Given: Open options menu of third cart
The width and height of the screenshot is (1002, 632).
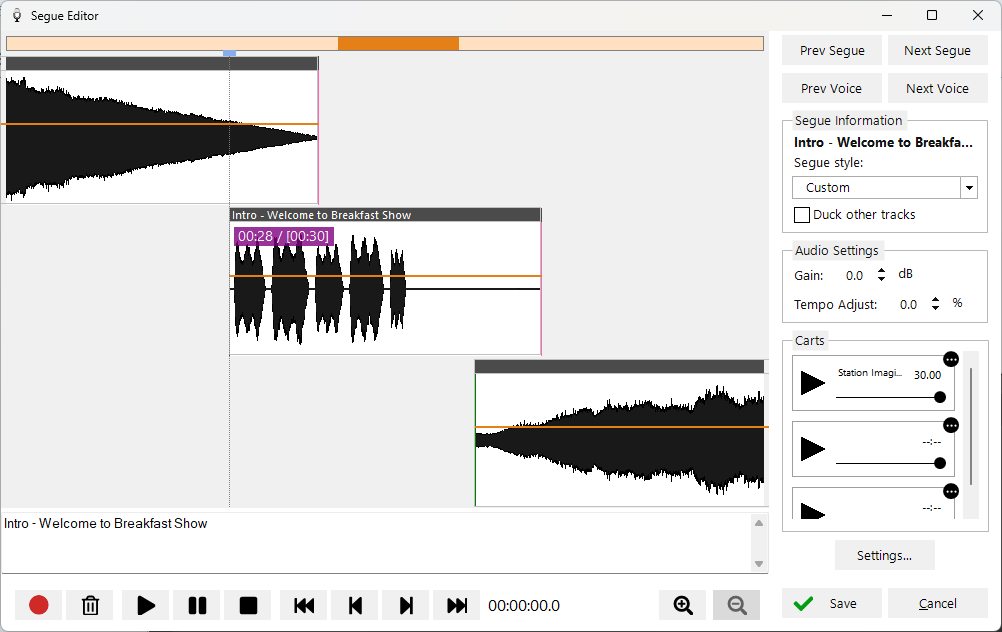Looking at the screenshot, I should [951, 491].
